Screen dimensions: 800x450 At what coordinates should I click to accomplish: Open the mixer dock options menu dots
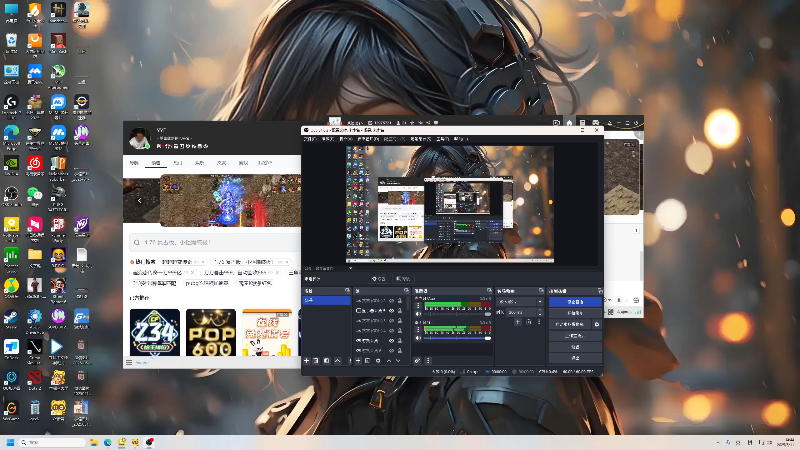pyautogui.click(x=428, y=361)
